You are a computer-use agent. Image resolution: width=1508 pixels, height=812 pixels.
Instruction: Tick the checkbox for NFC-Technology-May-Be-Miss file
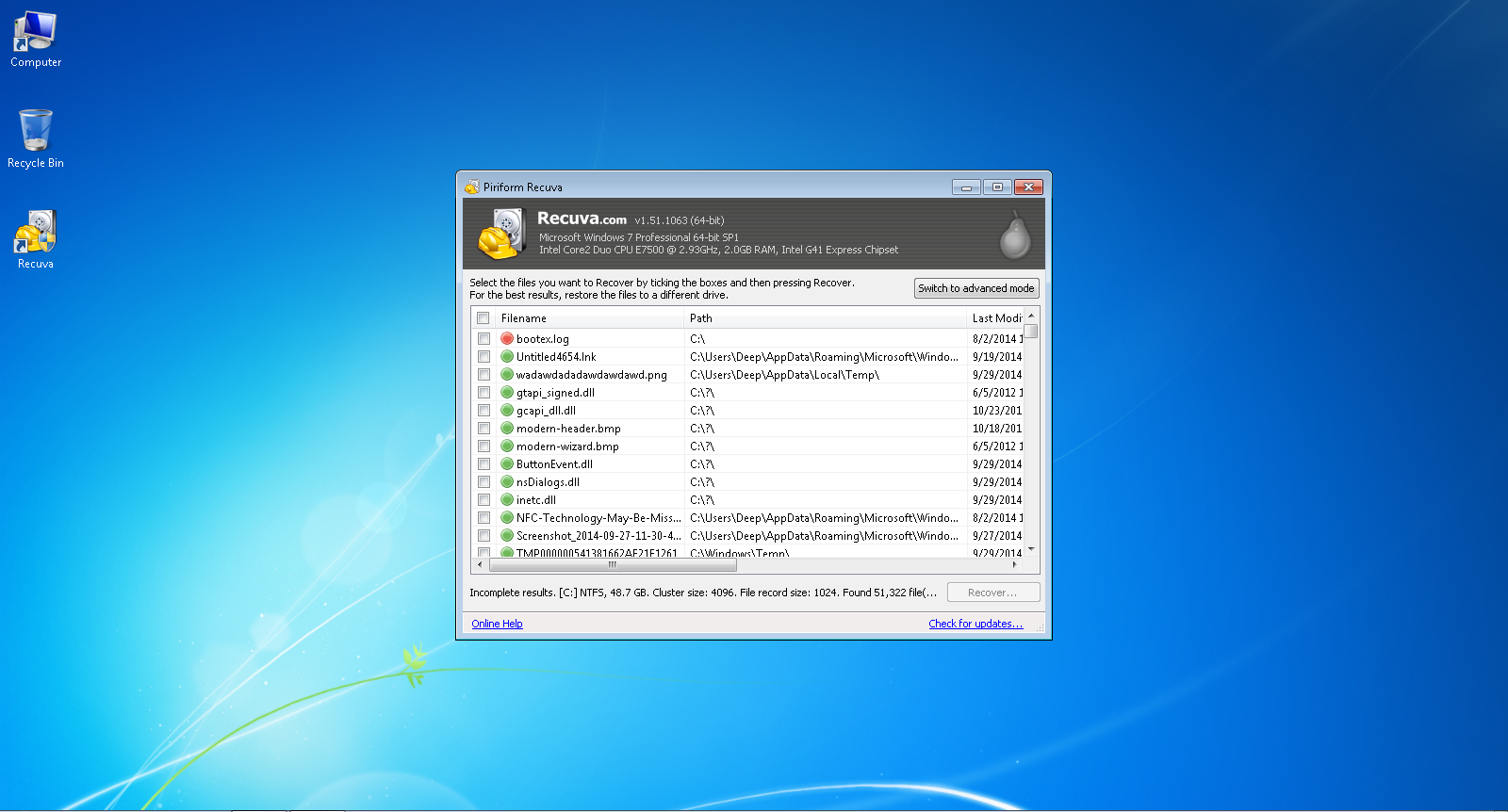(x=484, y=517)
